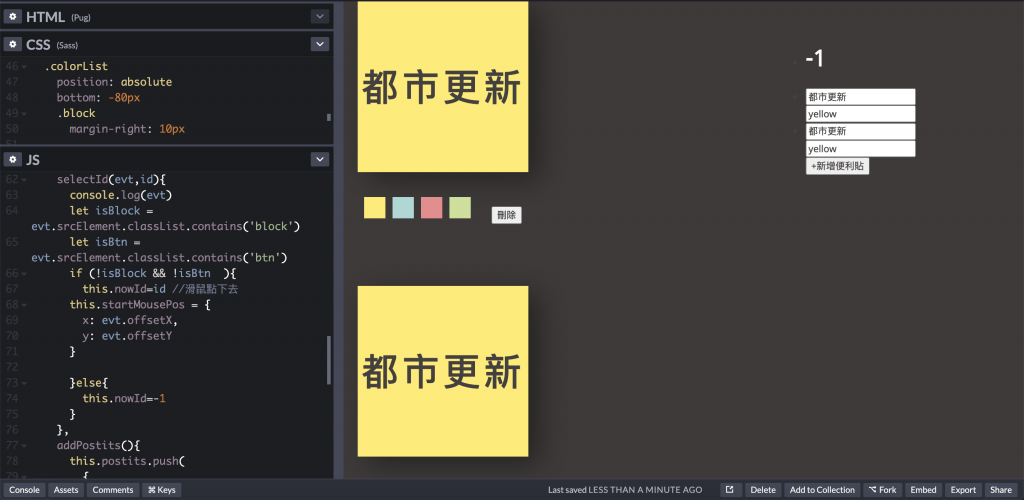This screenshot has height=500, width=1024.
Task: Click the HTML panel title
Action: [x=45, y=17]
